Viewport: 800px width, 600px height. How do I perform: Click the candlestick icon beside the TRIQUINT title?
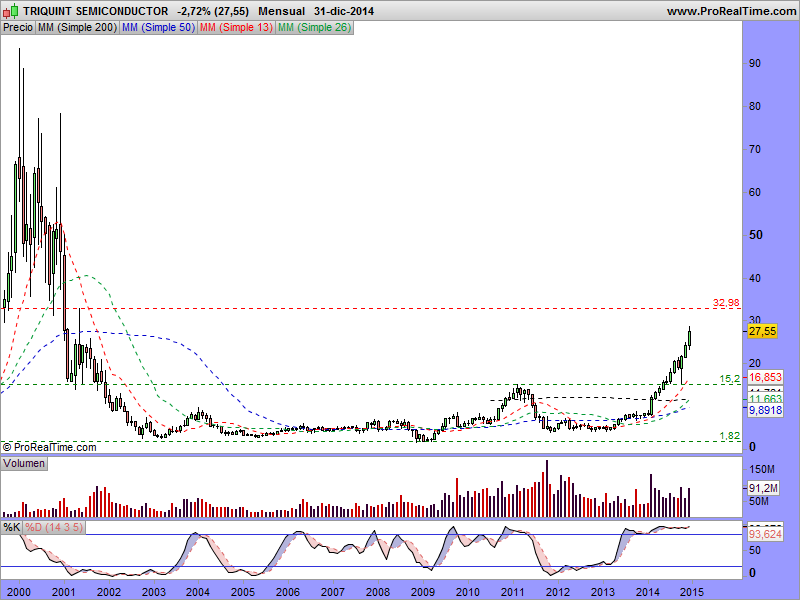[x=10, y=10]
